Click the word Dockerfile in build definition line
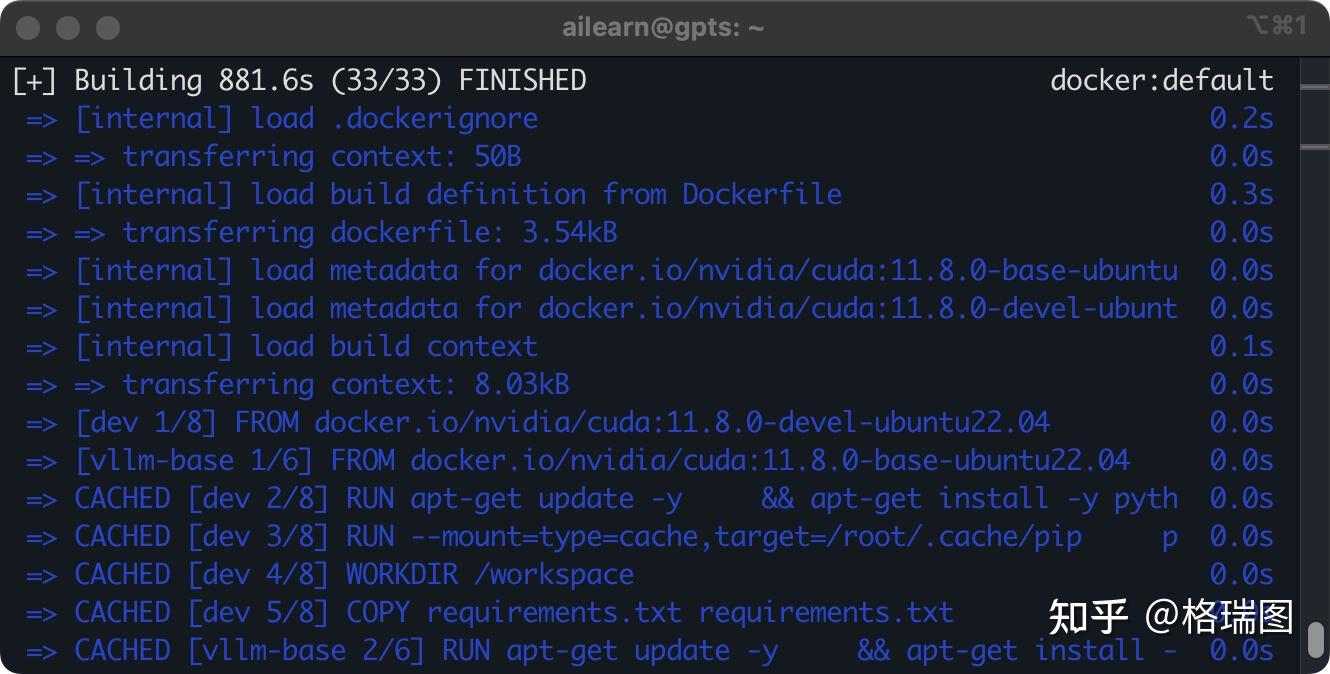The width and height of the screenshot is (1330, 674). 762,194
